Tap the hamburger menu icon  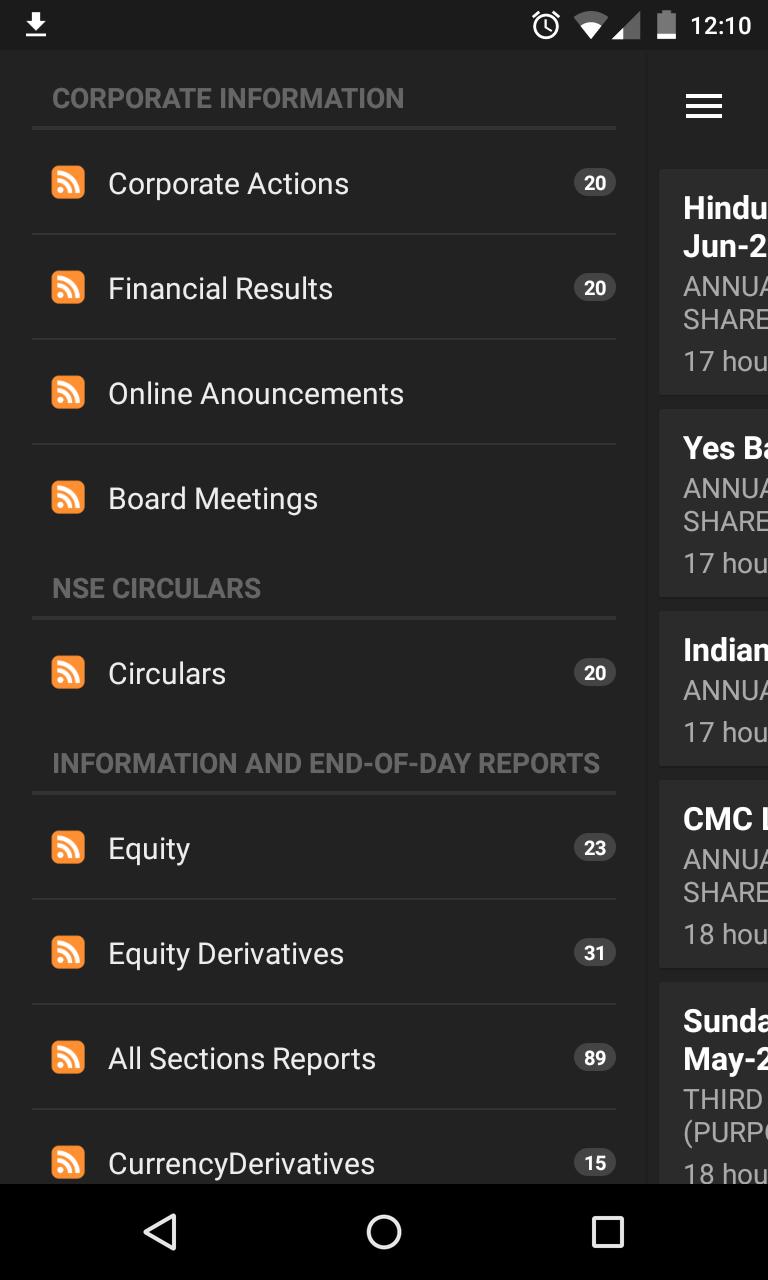pos(704,107)
